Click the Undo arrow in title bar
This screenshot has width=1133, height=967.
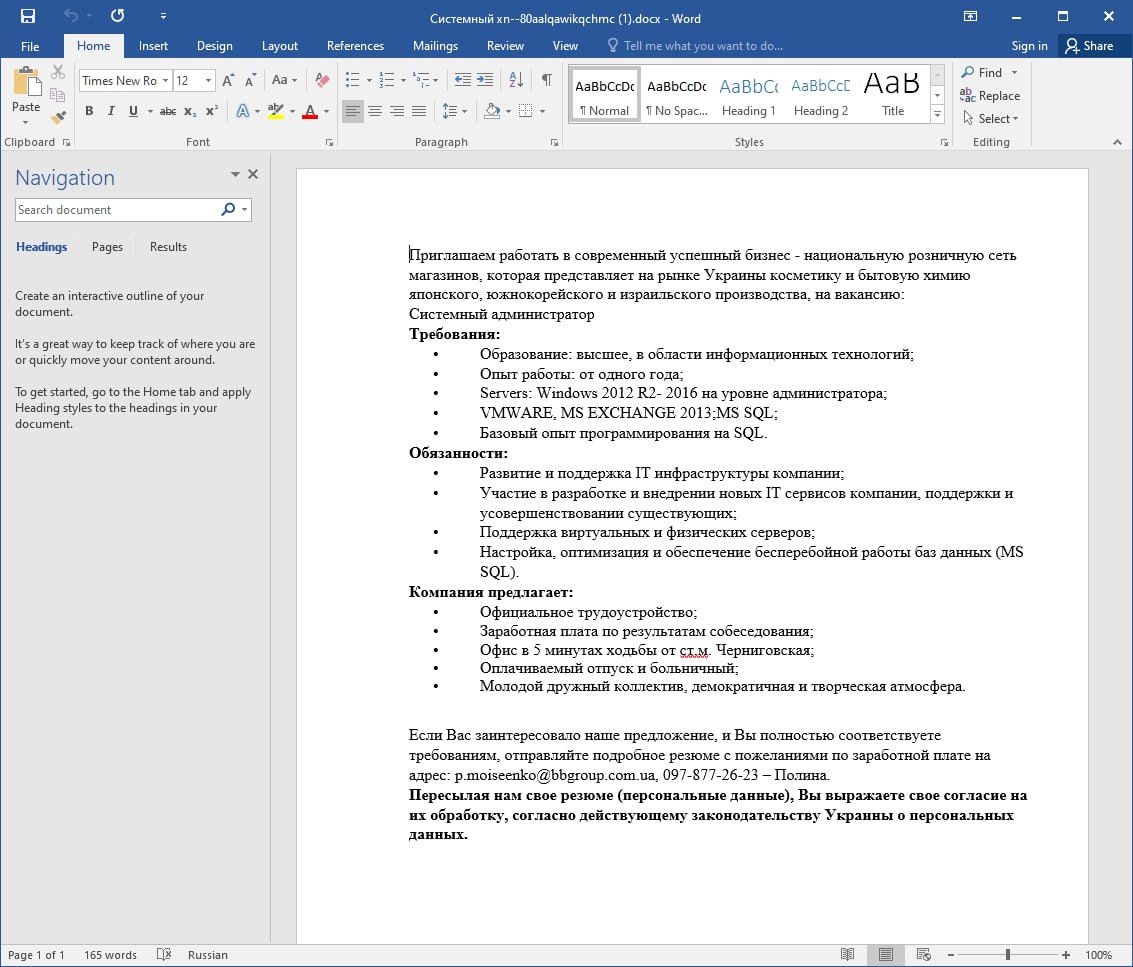[70, 15]
